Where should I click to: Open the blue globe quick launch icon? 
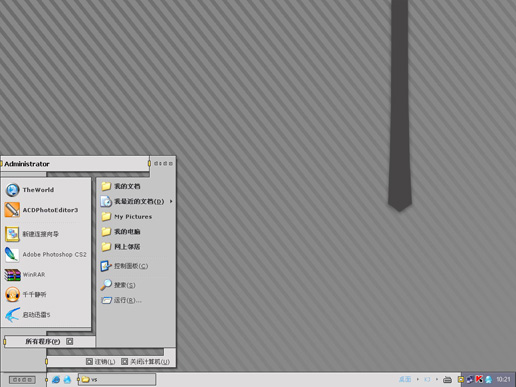point(67,380)
